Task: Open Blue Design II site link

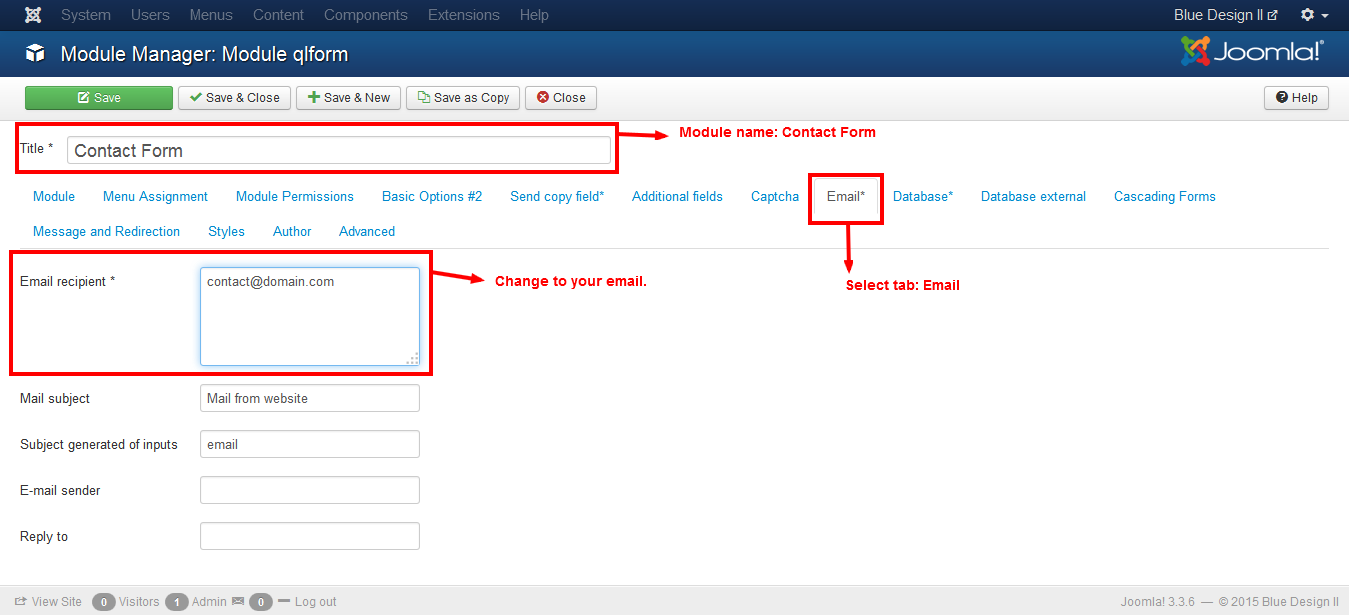Action: pos(1225,15)
